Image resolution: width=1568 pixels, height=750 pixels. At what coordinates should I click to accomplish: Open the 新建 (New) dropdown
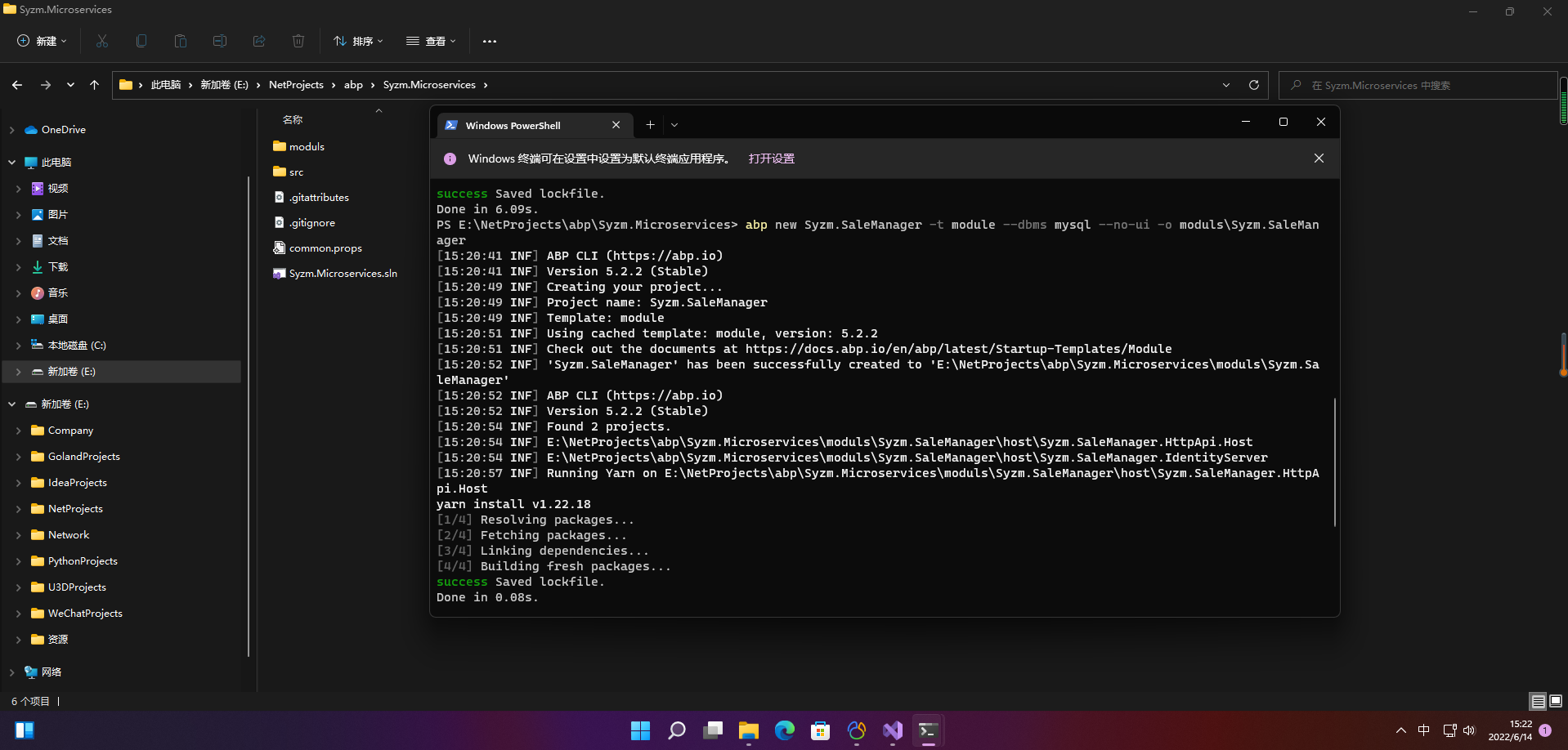(x=43, y=41)
